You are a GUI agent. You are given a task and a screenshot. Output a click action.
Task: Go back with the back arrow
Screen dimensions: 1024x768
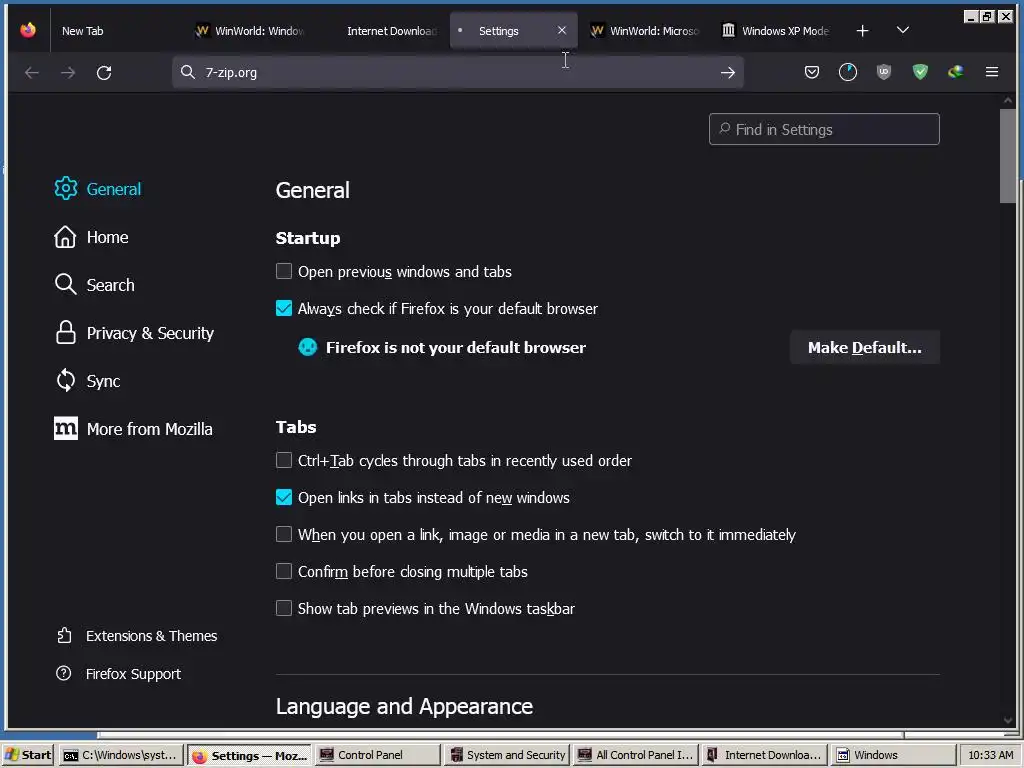tap(31, 72)
